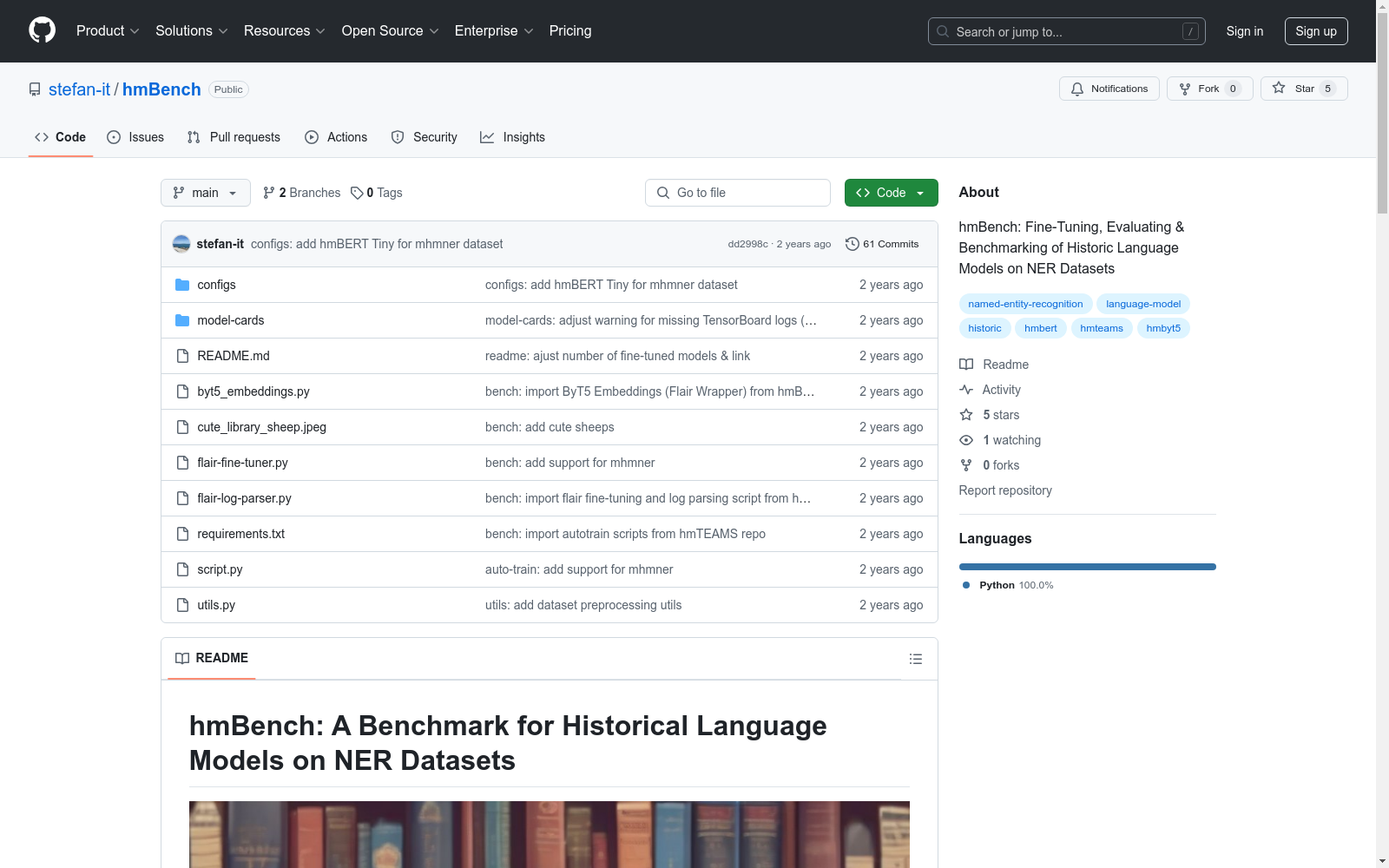1389x868 pixels.
Task: Switch to the Issues tab
Action: pos(135,137)
